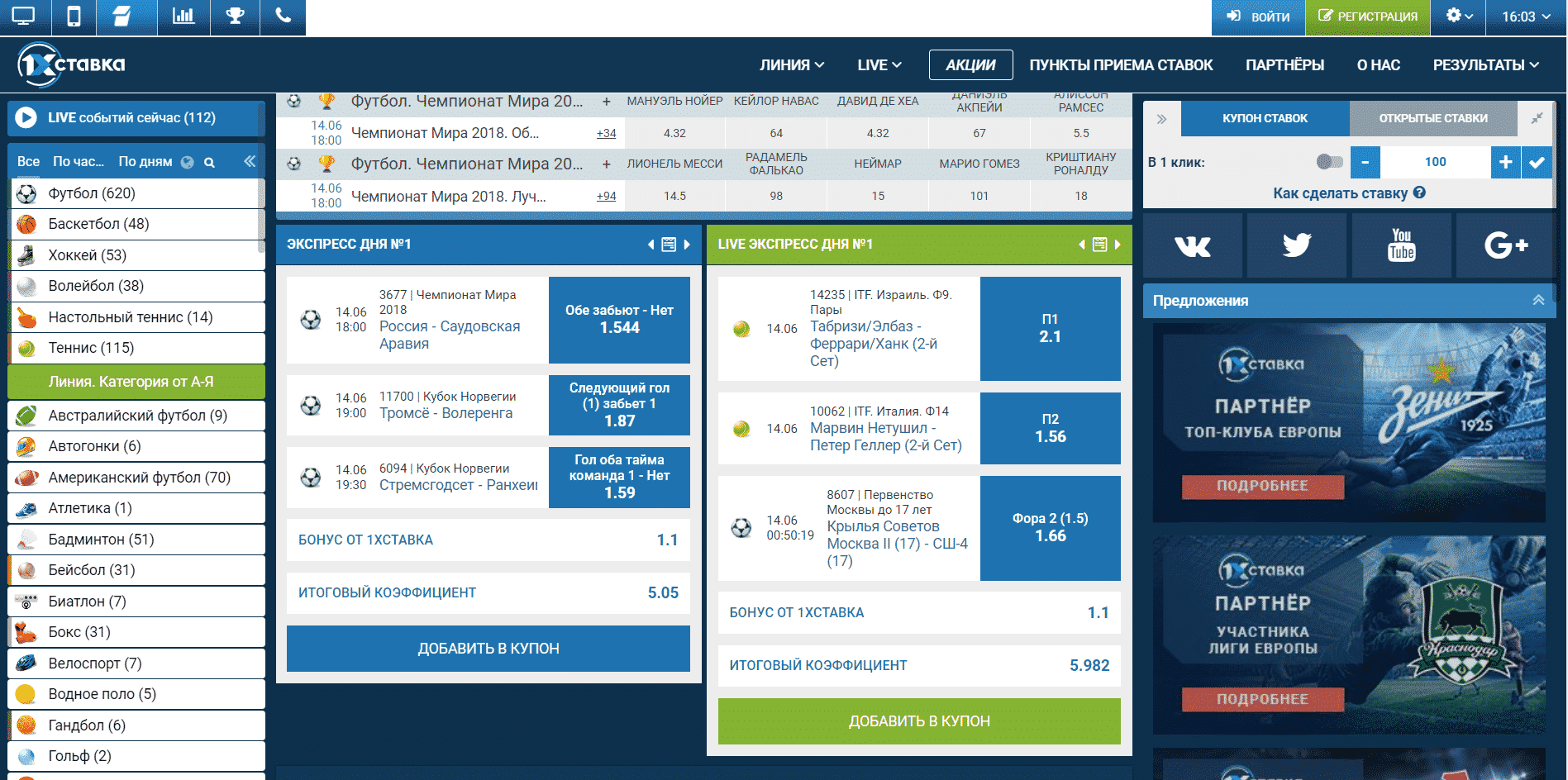Open АКЦИИ menu item
This screenshot has width=1568, height=780.
pos(970,64)
